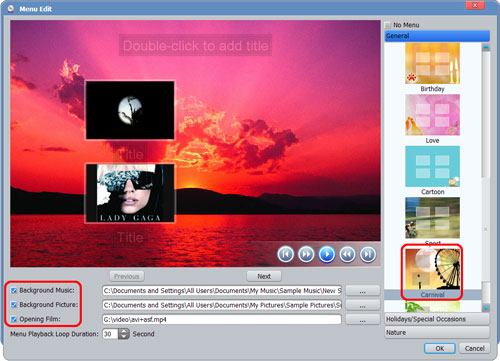The height and width of the screenshot is (361, 500).
Task: Select the moon video thumbnail in preview
Action: [x=130, y=110]
